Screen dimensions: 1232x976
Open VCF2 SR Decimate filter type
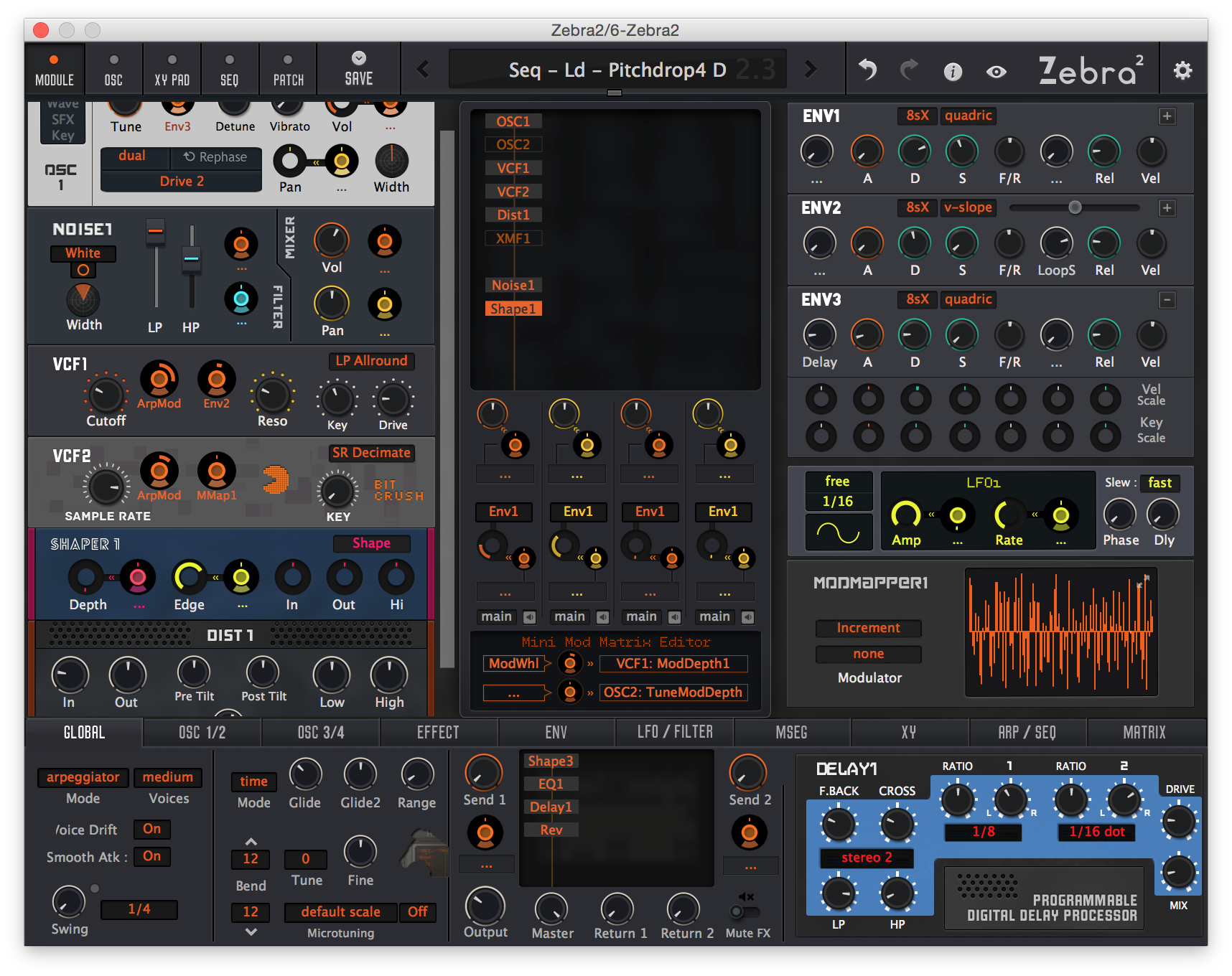click(x=371, y=453)
